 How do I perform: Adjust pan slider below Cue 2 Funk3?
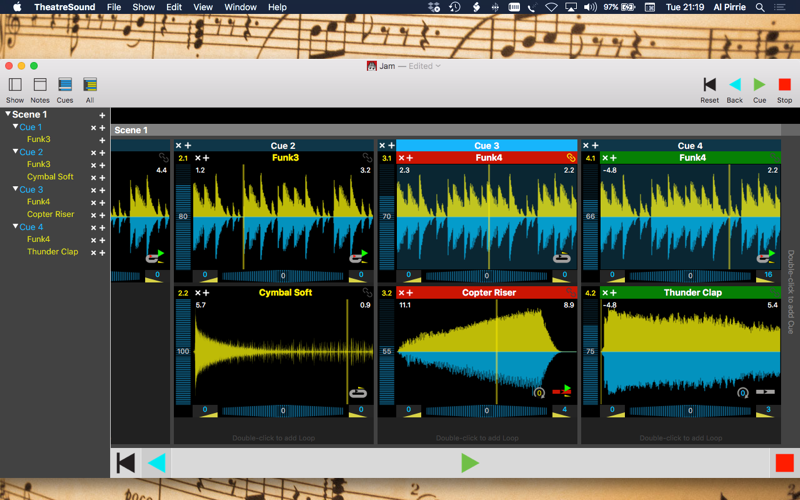pos(283,276)
